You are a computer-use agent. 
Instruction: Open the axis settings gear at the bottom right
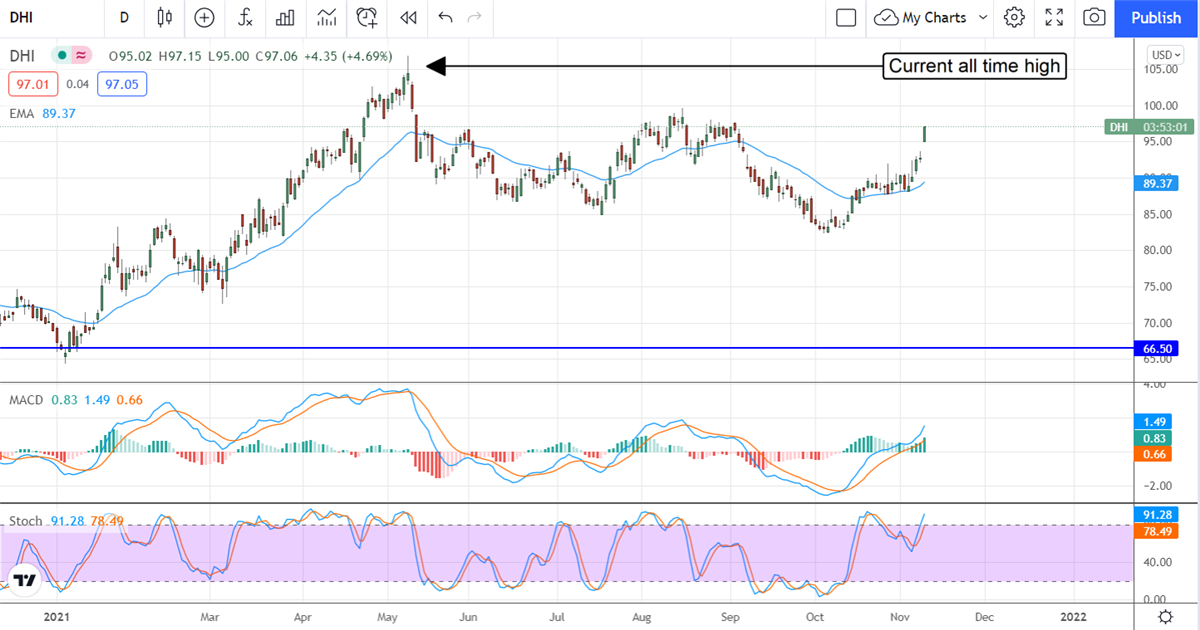[1165, 615]
